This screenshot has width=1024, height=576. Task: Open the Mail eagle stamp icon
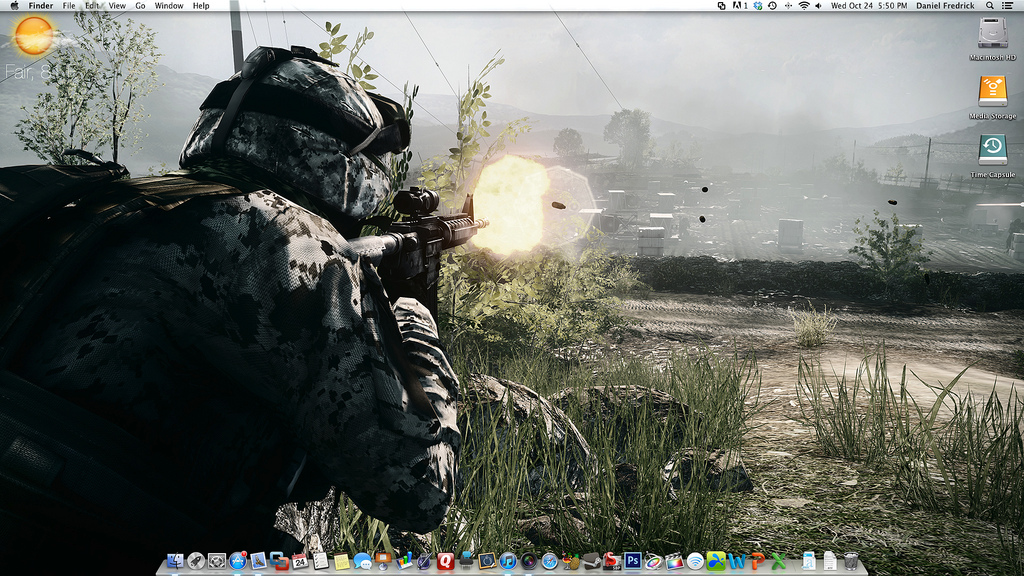pyautogui.click(x=258, y=561)
